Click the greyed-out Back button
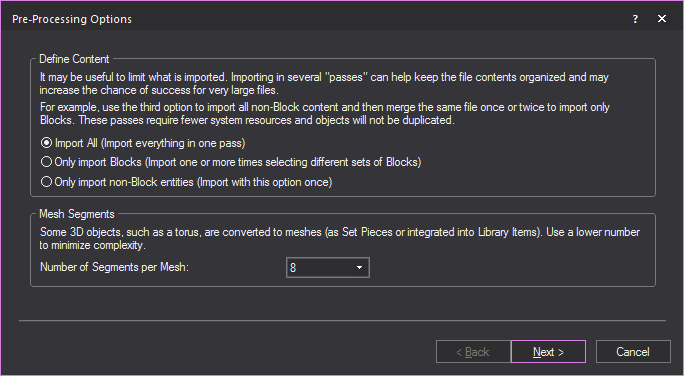The height and width of the screenshot is (376, 684). [473, 352]
